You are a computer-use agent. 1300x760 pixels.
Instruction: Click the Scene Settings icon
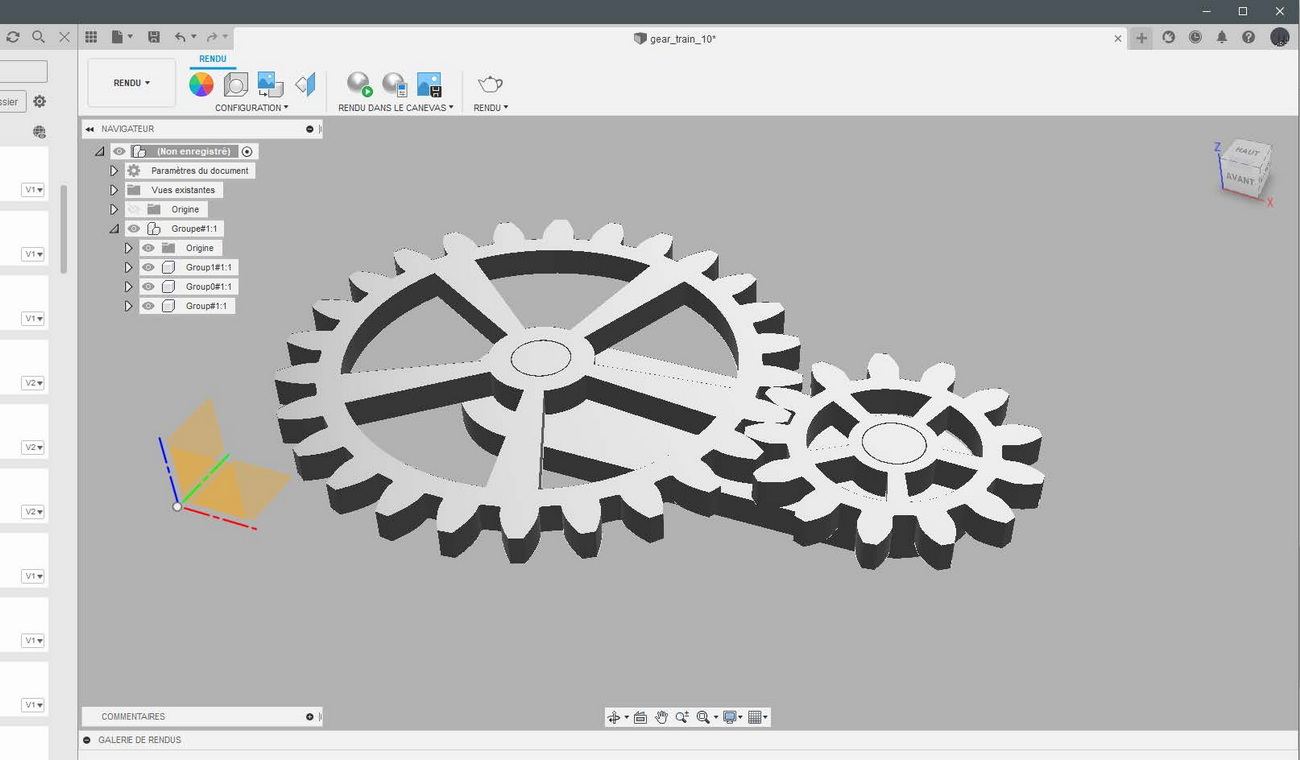(235, 85)
